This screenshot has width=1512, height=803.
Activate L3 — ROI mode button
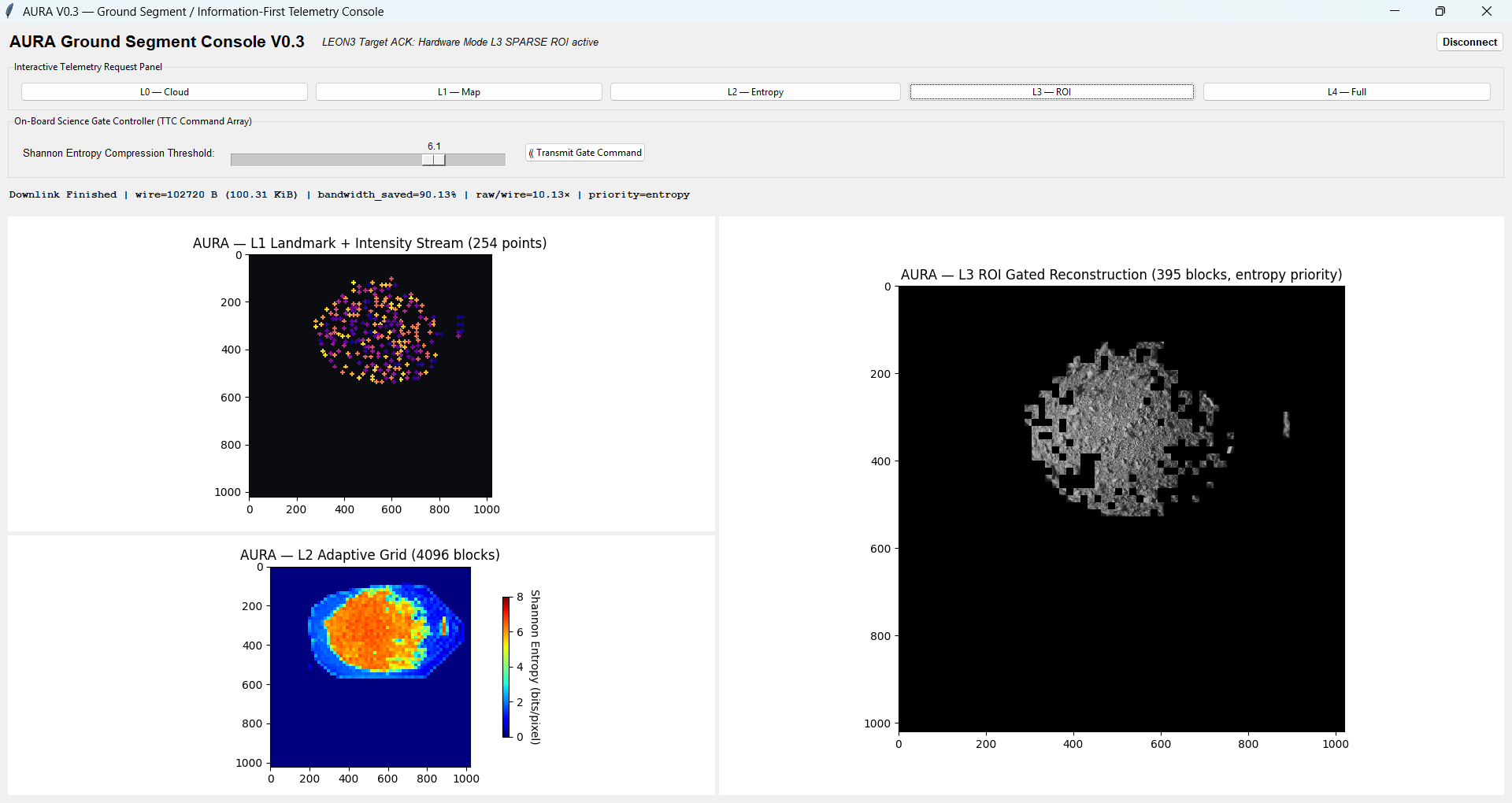(x=1051, y=92)
